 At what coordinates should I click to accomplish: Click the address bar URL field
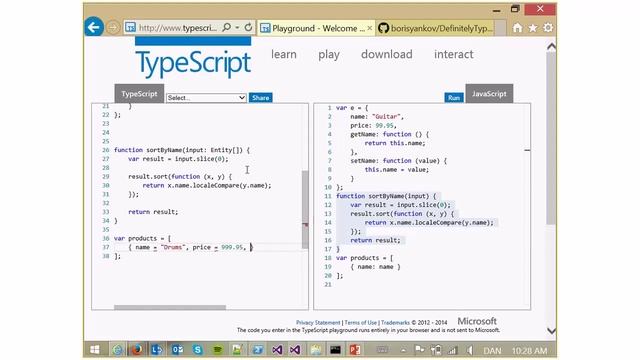(178, 28)
